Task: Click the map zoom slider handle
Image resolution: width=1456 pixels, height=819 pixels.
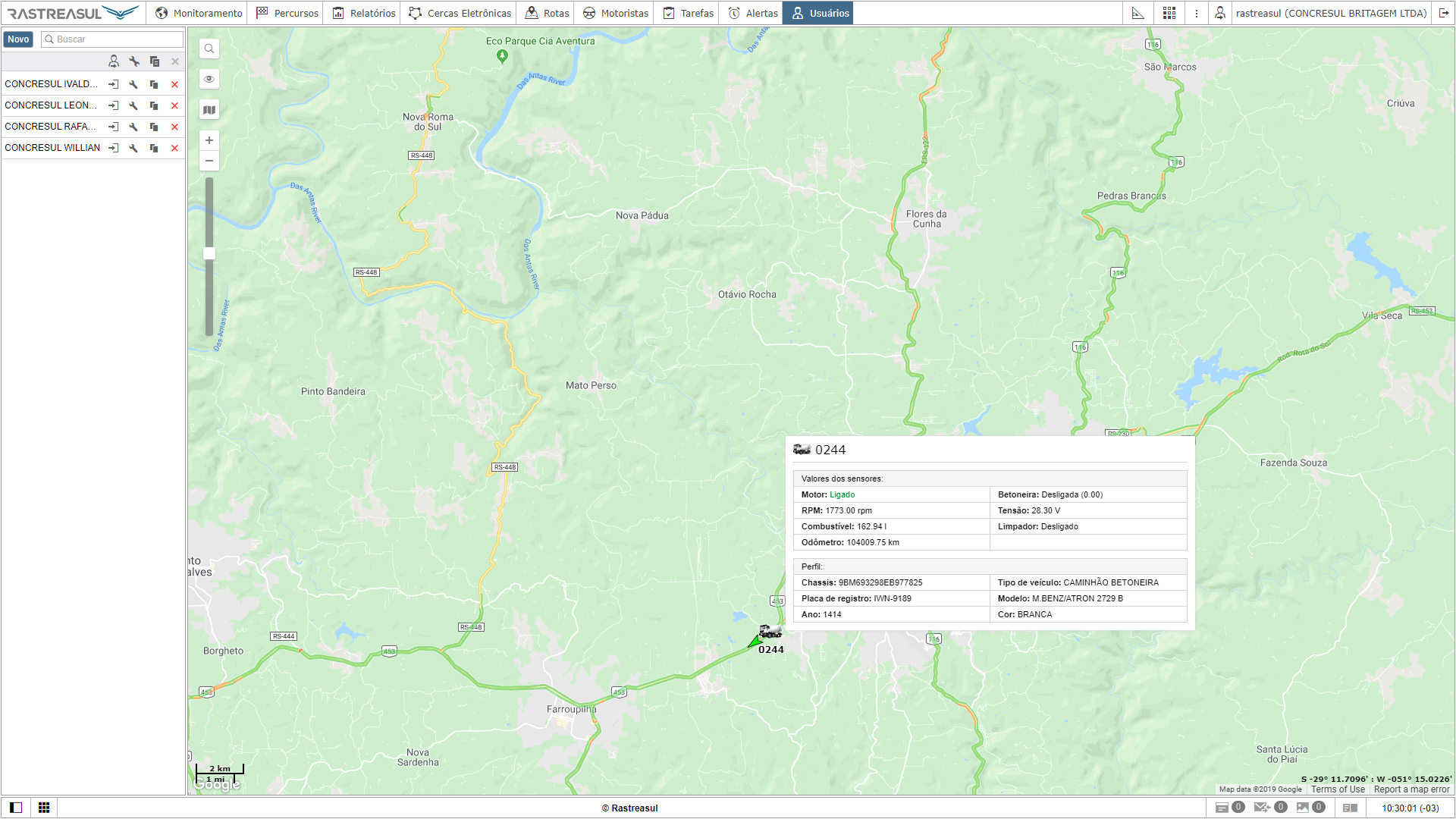Action: tap(209, 253)
